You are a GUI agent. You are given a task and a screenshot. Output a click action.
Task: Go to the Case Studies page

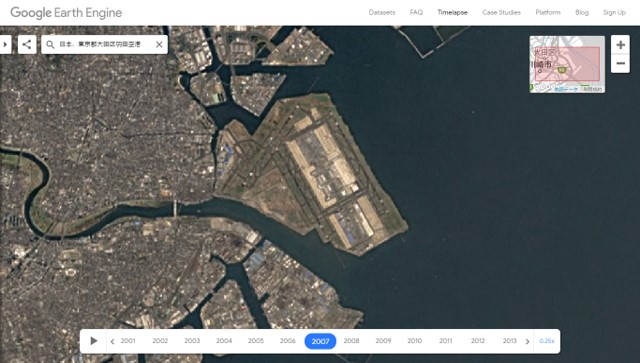(501, 12)
